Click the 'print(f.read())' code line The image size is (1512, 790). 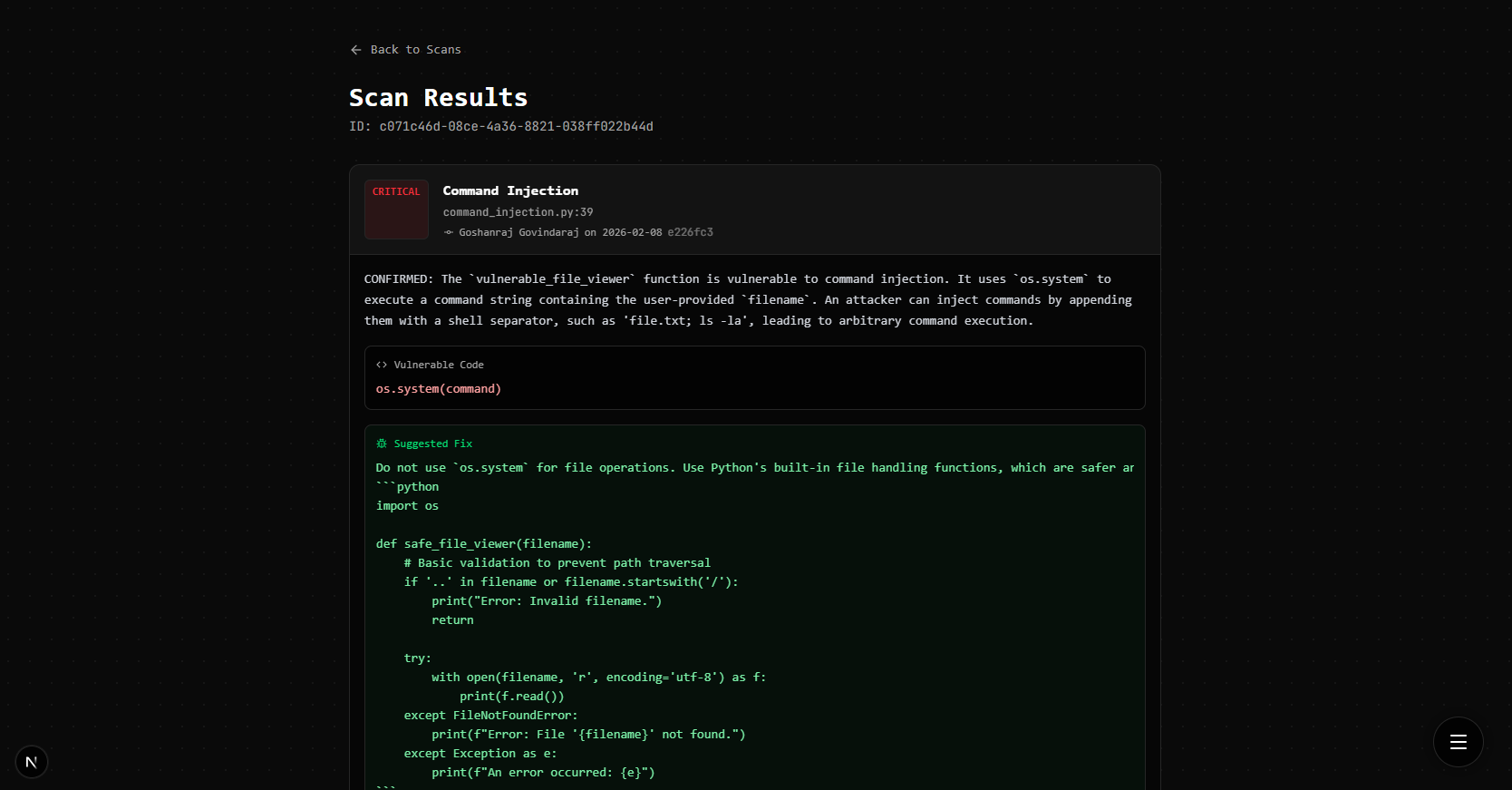(x=512, y=697)
